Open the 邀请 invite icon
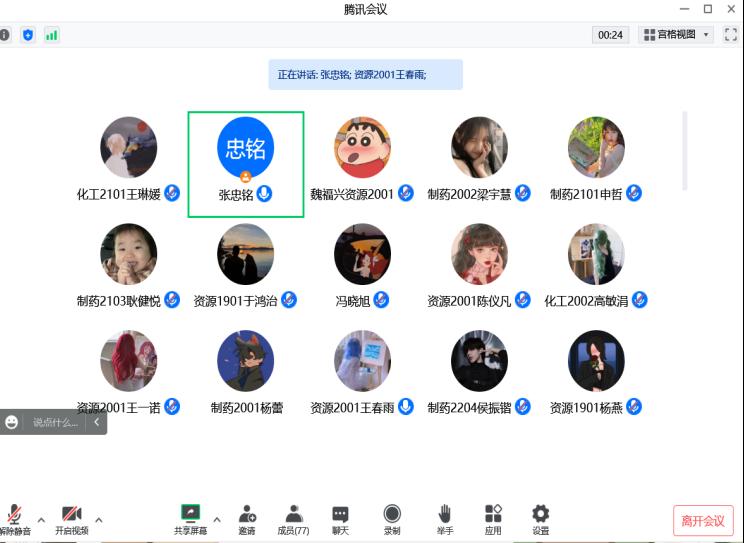The image size is (744, 543). point(247,514)
